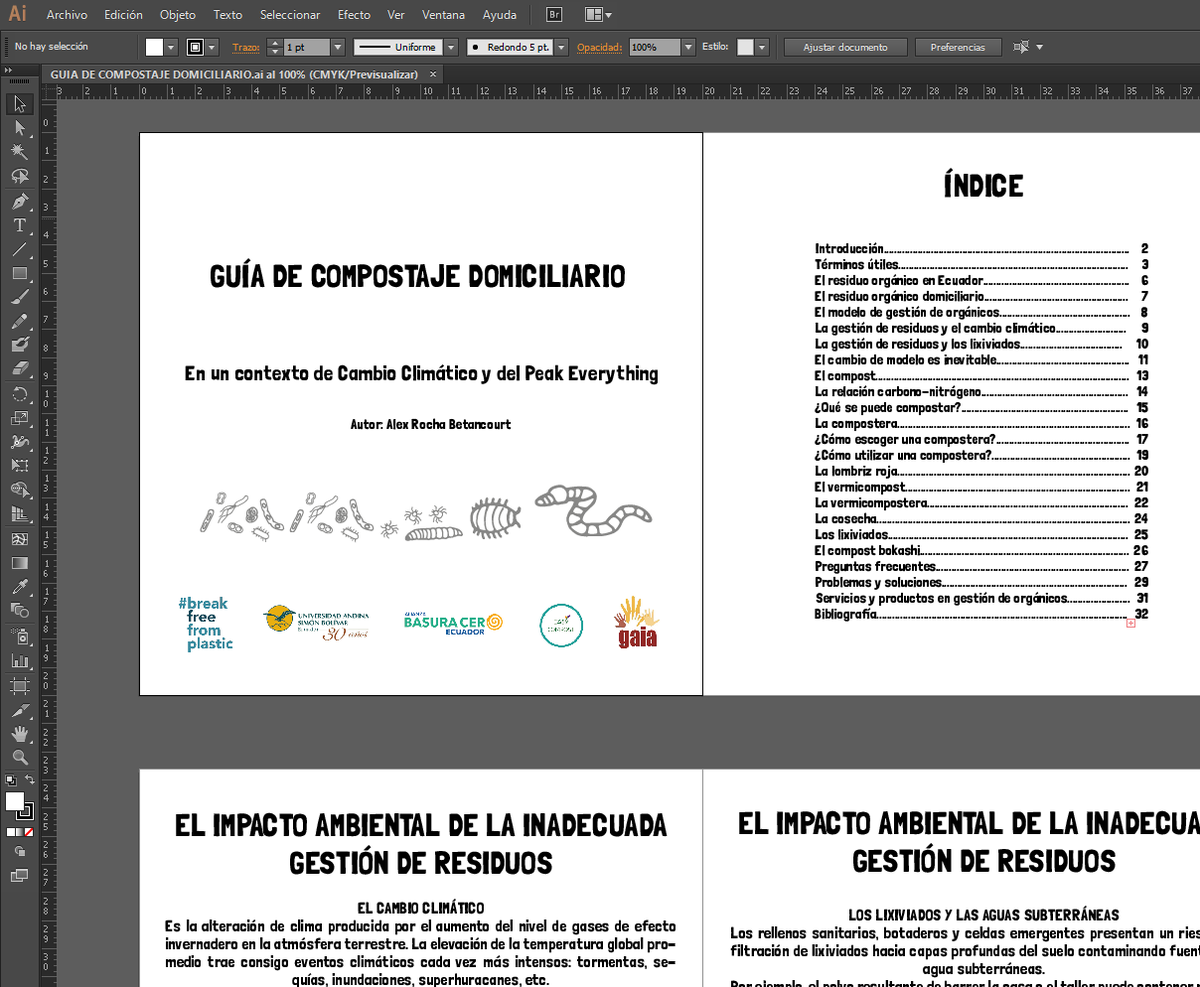Open the Archivo menu
Screen dimensions: 1200x987
[67, 15]
